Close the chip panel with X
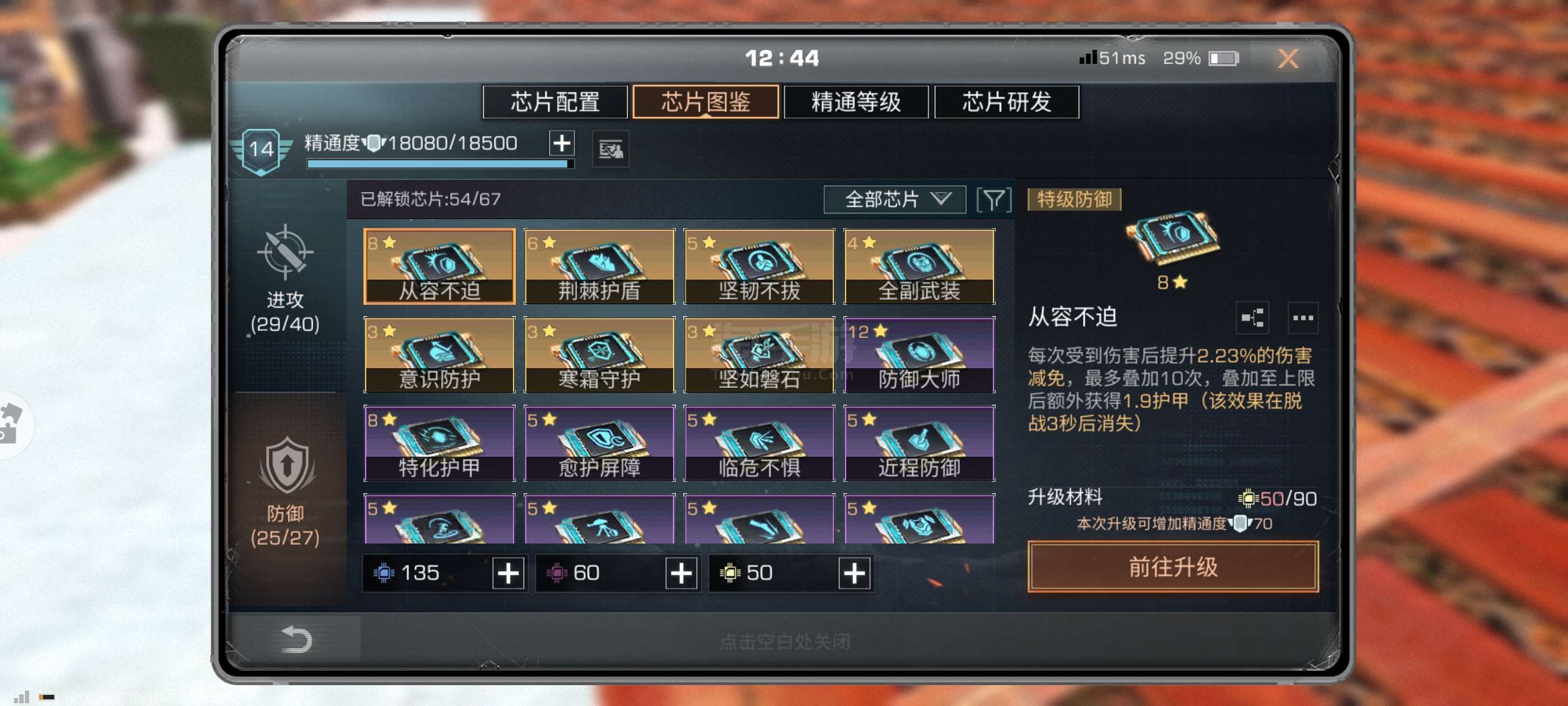Screen dimensions: 1568x706 1287,58
